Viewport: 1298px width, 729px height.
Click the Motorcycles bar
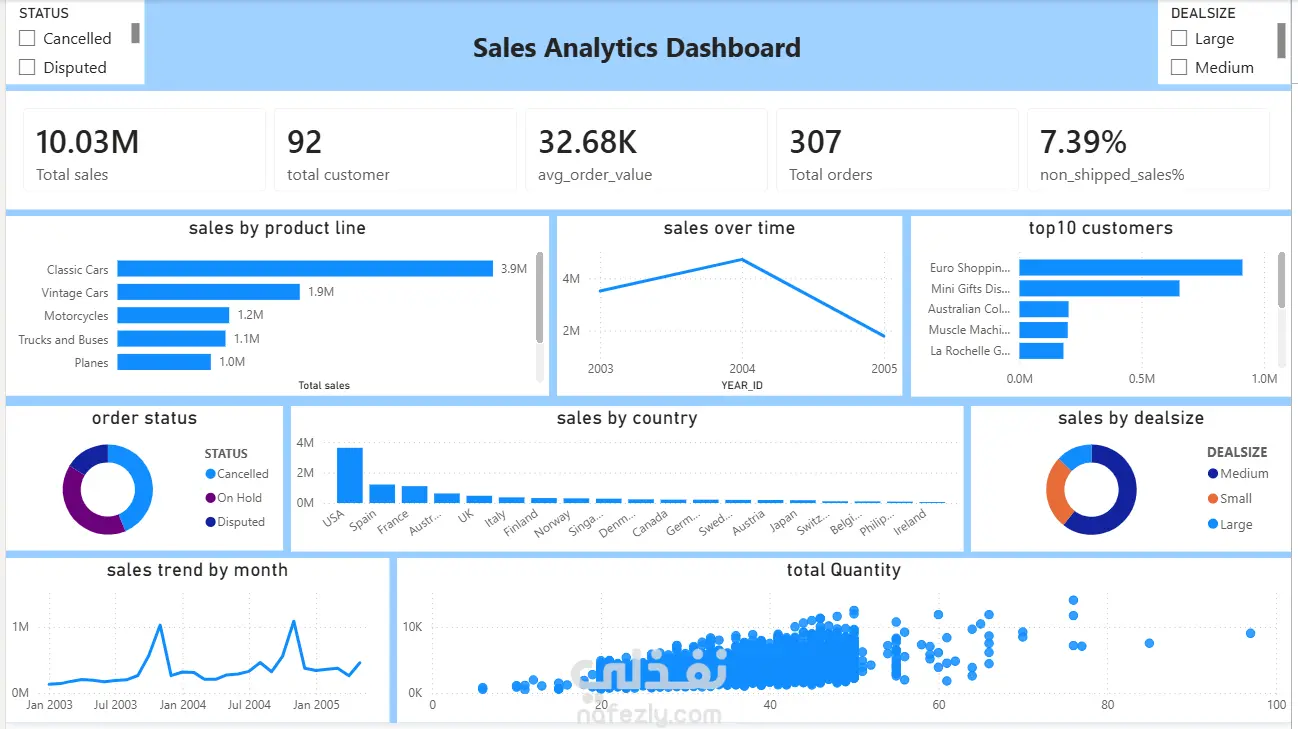(x=173, y=315)
